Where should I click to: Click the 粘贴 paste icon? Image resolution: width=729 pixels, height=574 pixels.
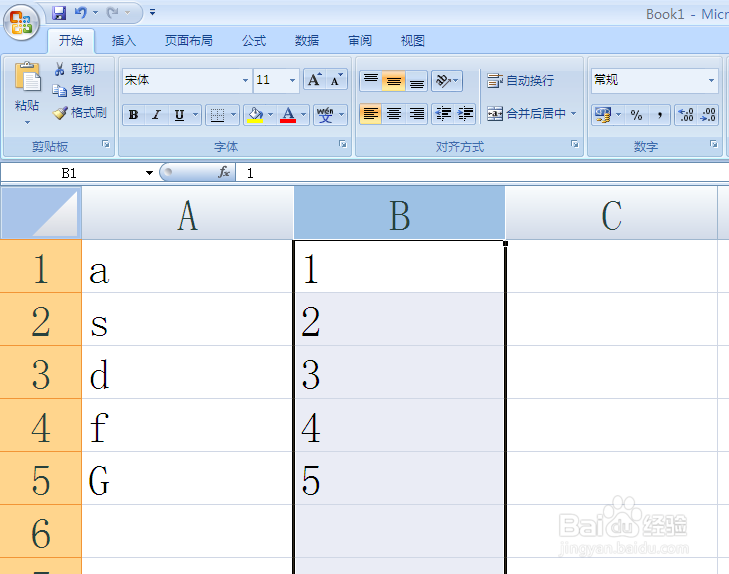[27, 76]
